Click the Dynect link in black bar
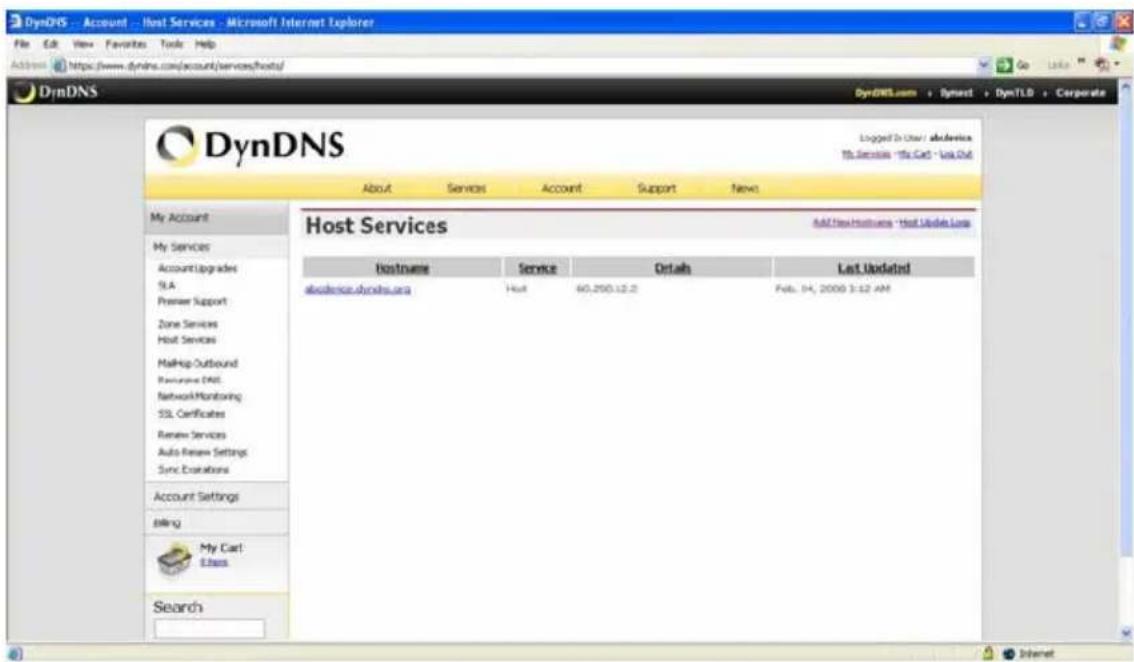 [956, 93]
